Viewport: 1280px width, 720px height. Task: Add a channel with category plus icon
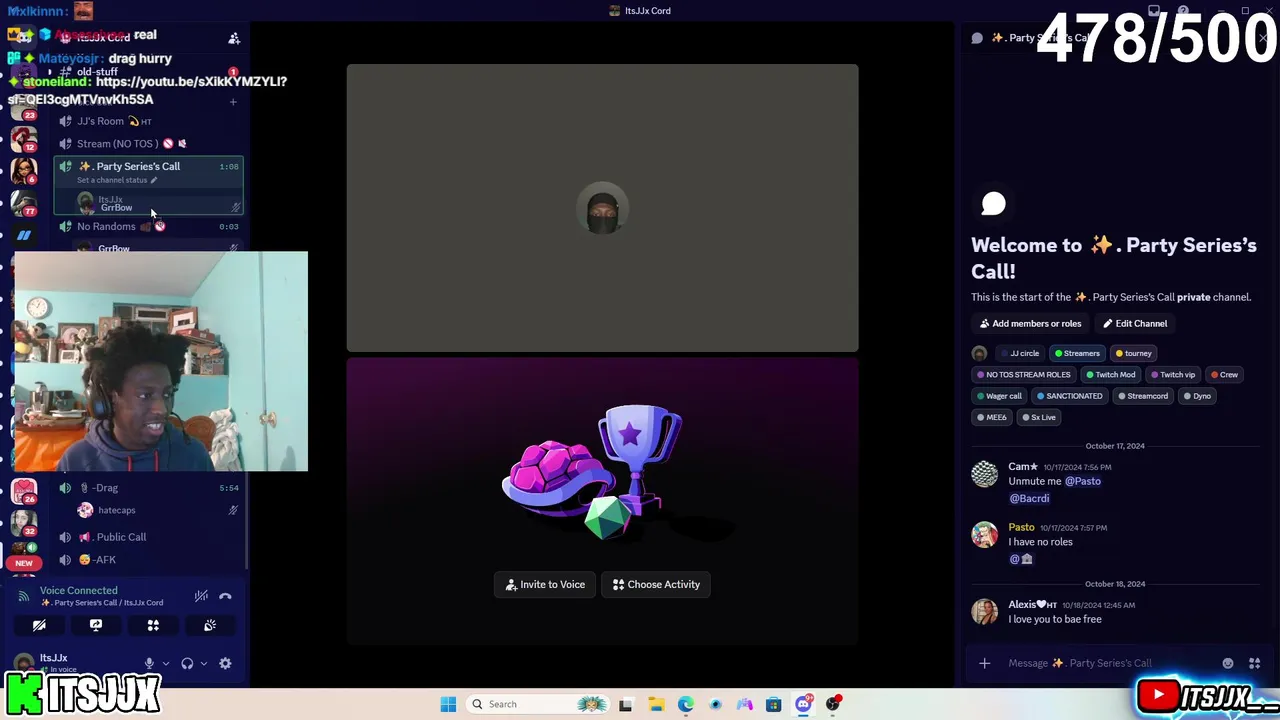tap(234, 101)
